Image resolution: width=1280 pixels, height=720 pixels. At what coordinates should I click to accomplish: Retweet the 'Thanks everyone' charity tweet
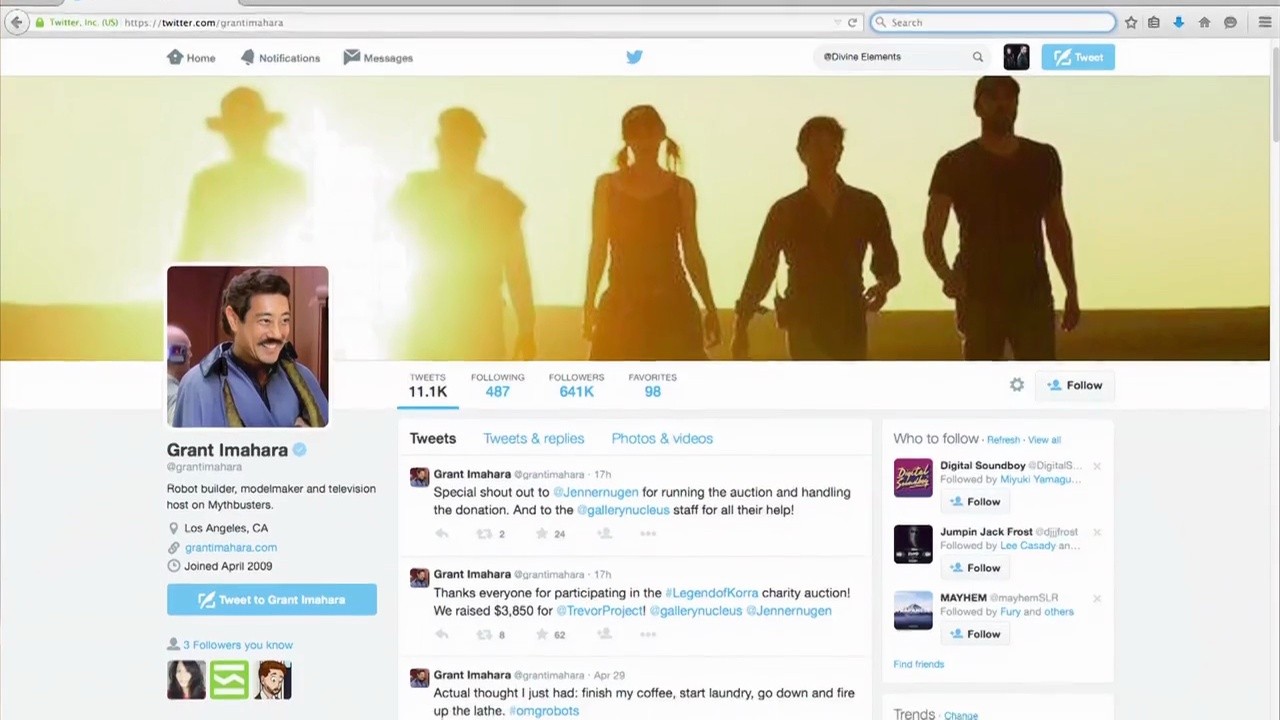tap(485, 634)
